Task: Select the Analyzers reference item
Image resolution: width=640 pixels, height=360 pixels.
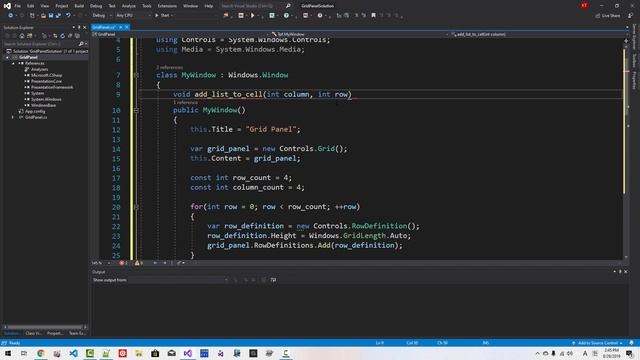Action: [x=40, y=69]
